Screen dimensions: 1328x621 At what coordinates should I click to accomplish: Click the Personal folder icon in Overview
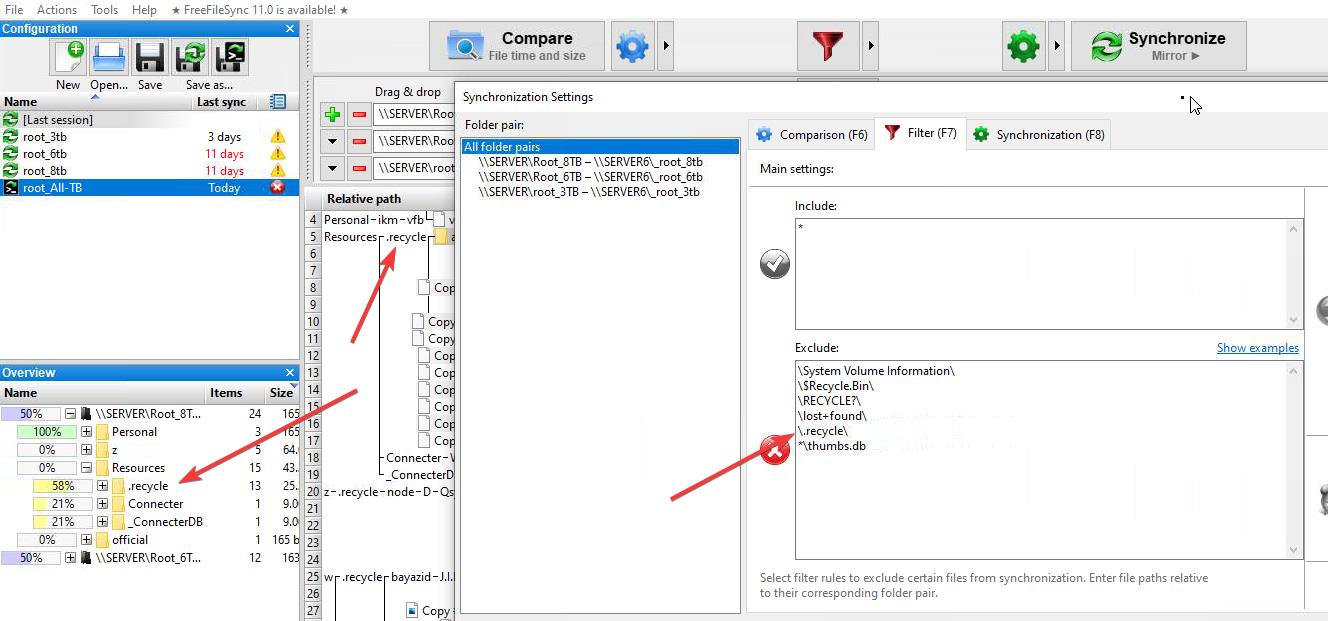pyautogui.click(x=102, y=432)
